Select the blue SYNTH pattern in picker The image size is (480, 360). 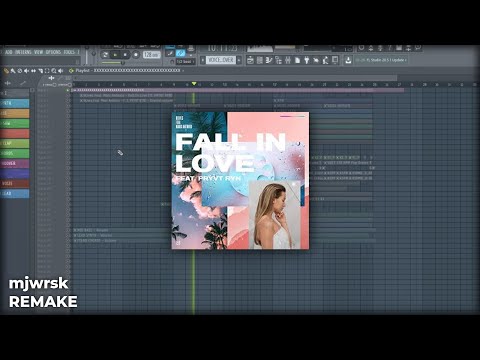[x=14, y=103]
